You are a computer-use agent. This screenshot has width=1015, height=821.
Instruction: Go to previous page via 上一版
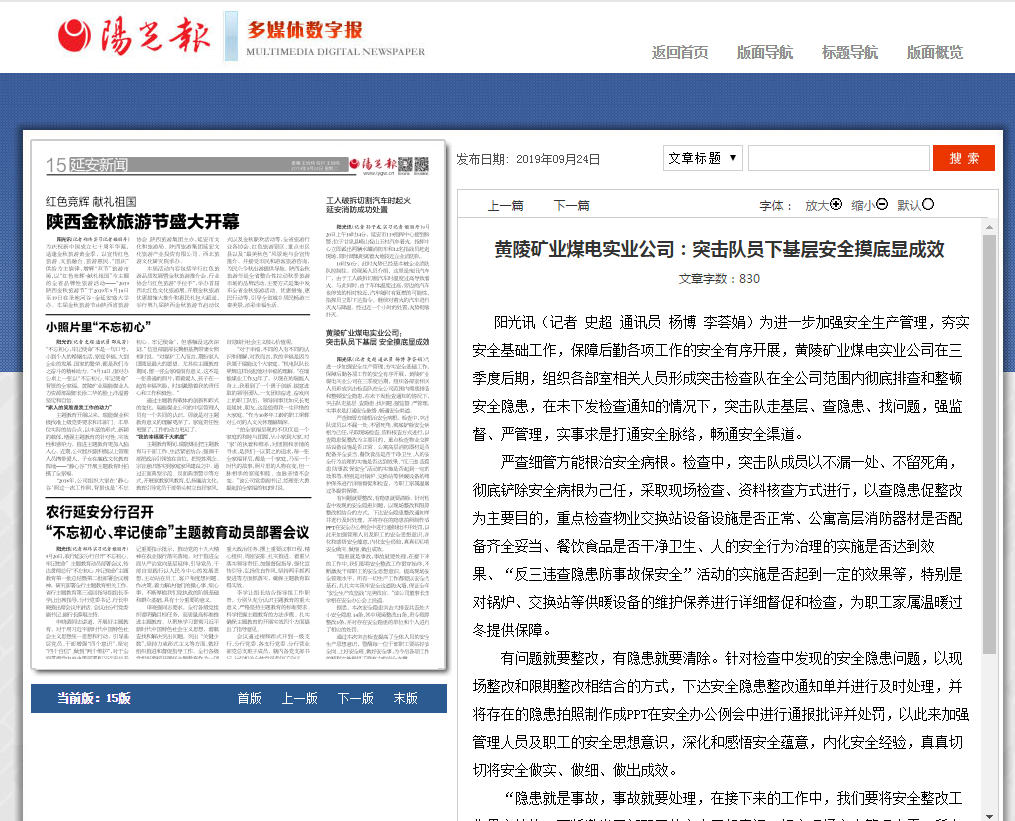click(x=300, y=698)
